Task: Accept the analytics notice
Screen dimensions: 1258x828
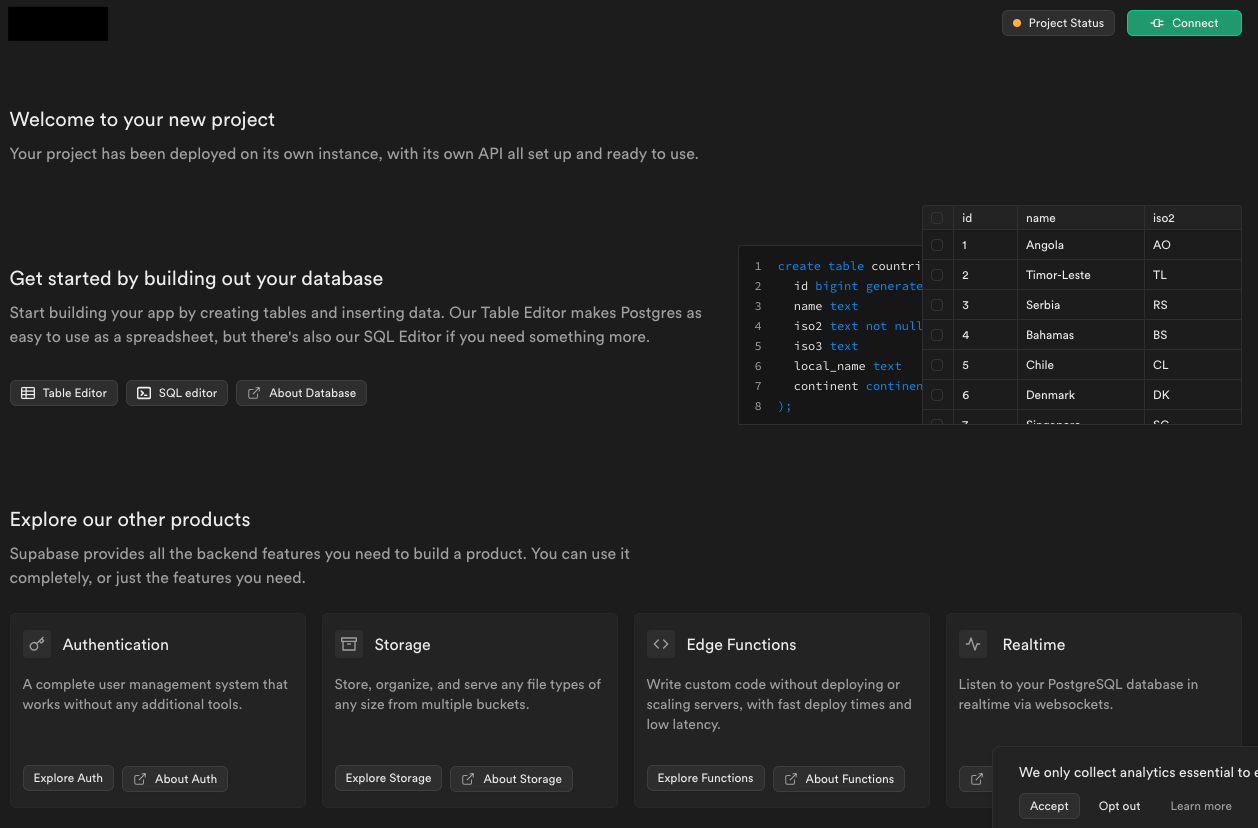Action: [1049, 806]
